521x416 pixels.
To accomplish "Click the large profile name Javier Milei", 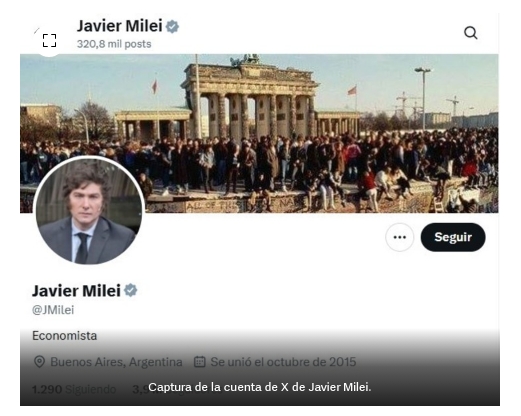I will pos(76,291).
